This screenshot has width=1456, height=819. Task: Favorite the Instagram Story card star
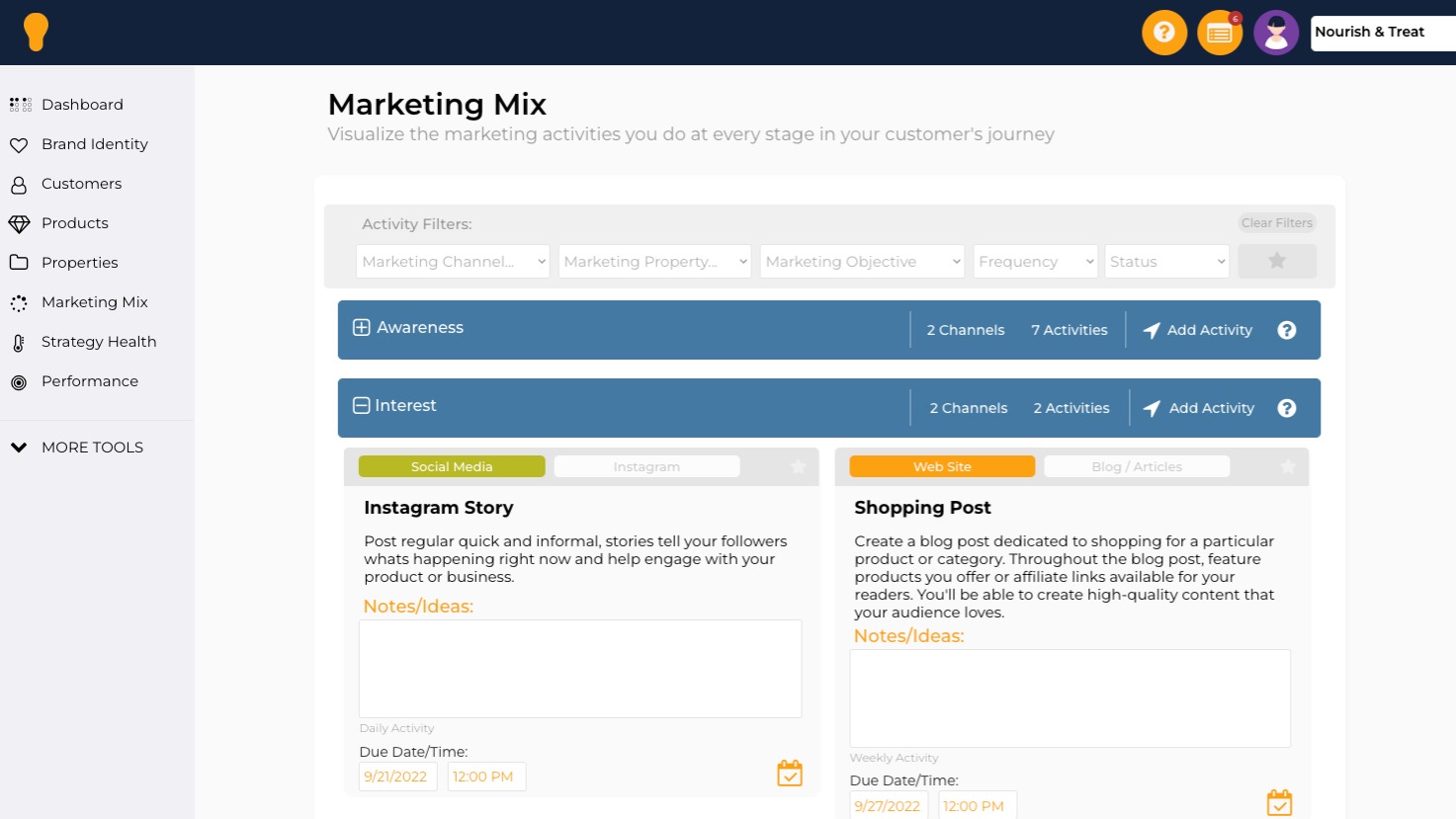798,466
